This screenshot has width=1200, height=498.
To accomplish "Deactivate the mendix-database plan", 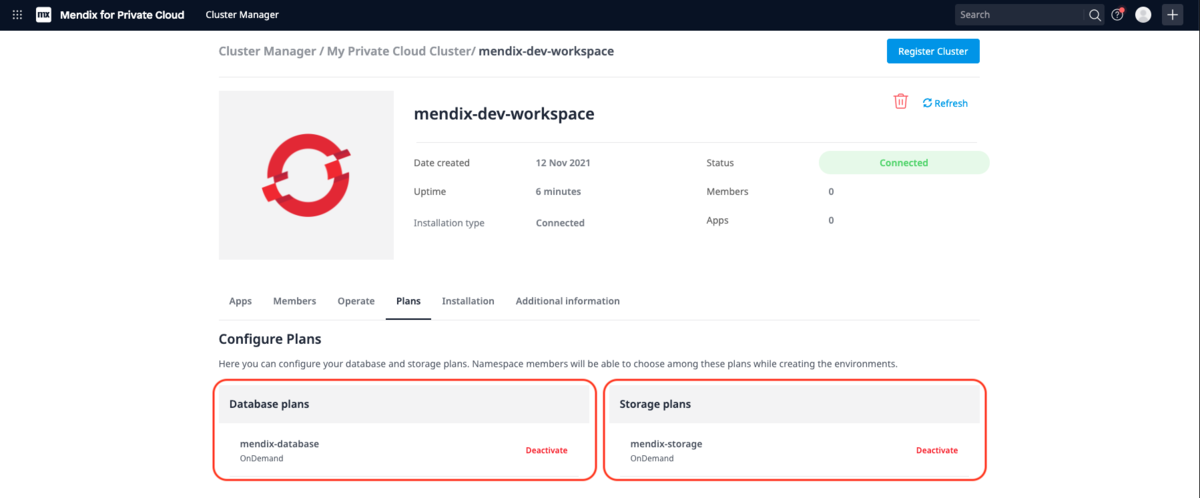I will 547,450.
